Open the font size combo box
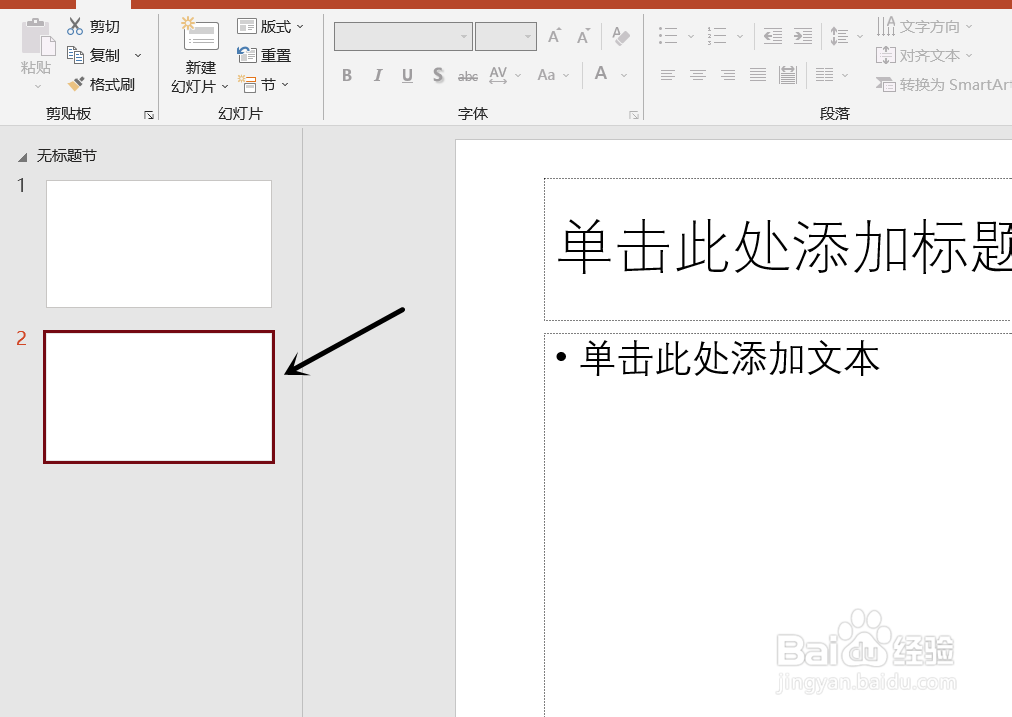This screenshot has height=717, width=1012. (506, 37)
